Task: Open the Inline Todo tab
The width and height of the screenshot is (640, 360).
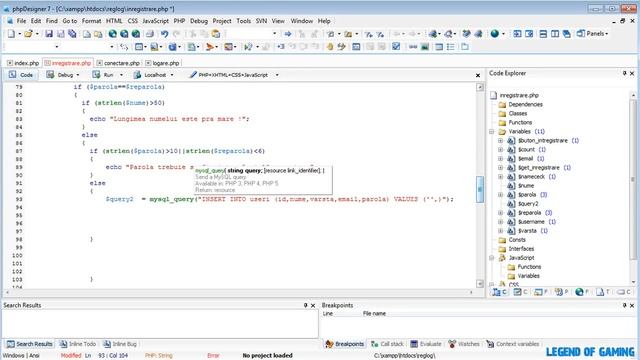Action: 78,344
